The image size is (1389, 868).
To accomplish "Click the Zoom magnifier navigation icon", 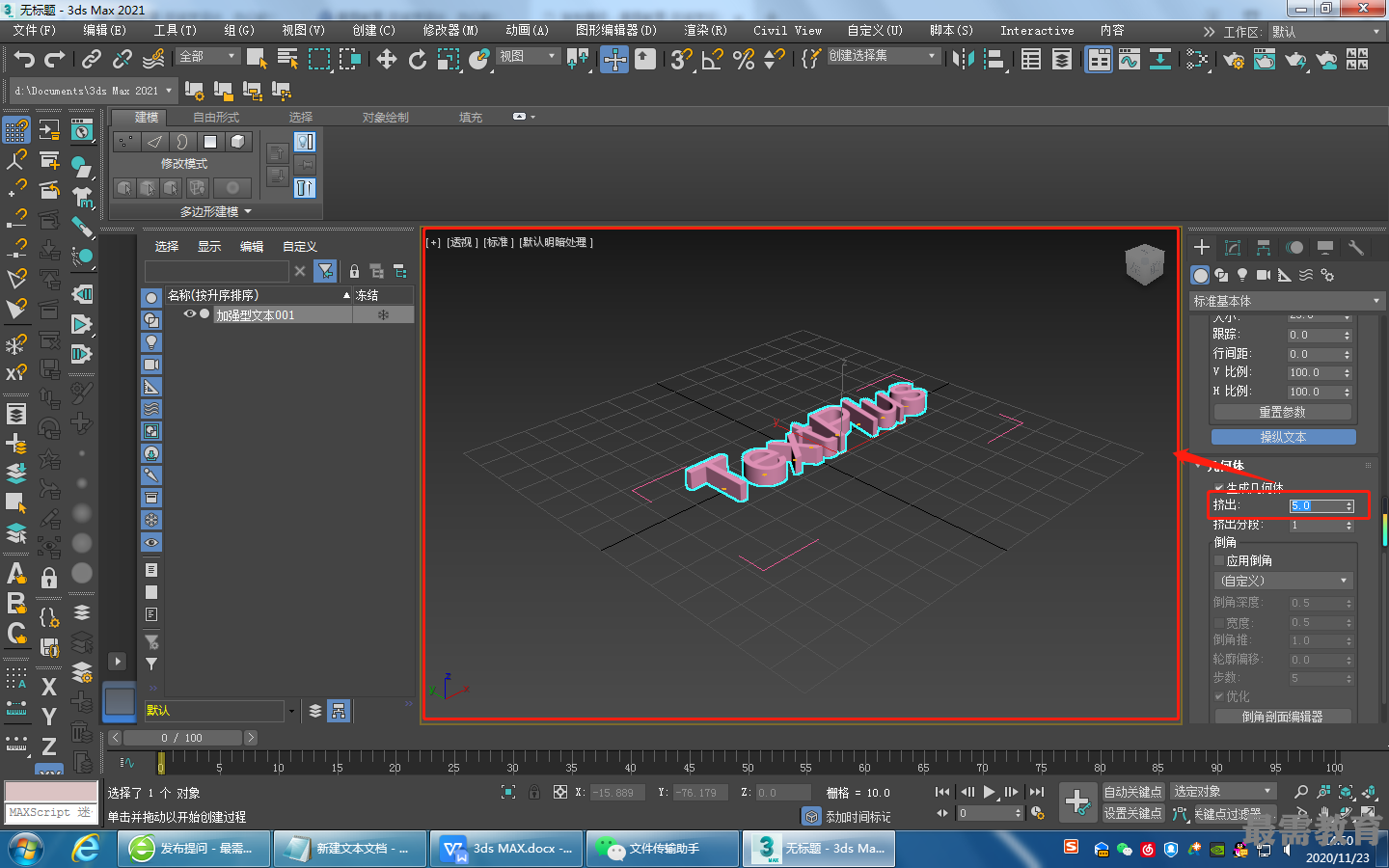I will [x=1301, y=792].
